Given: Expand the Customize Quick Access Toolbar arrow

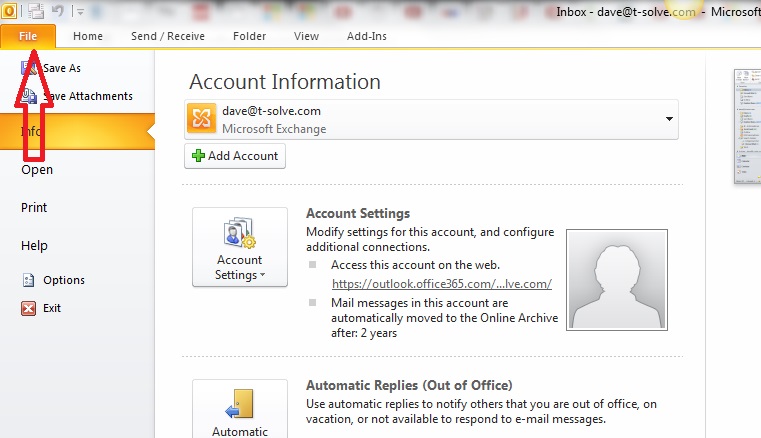Looking at the screenshot, I should coord(80,12).
